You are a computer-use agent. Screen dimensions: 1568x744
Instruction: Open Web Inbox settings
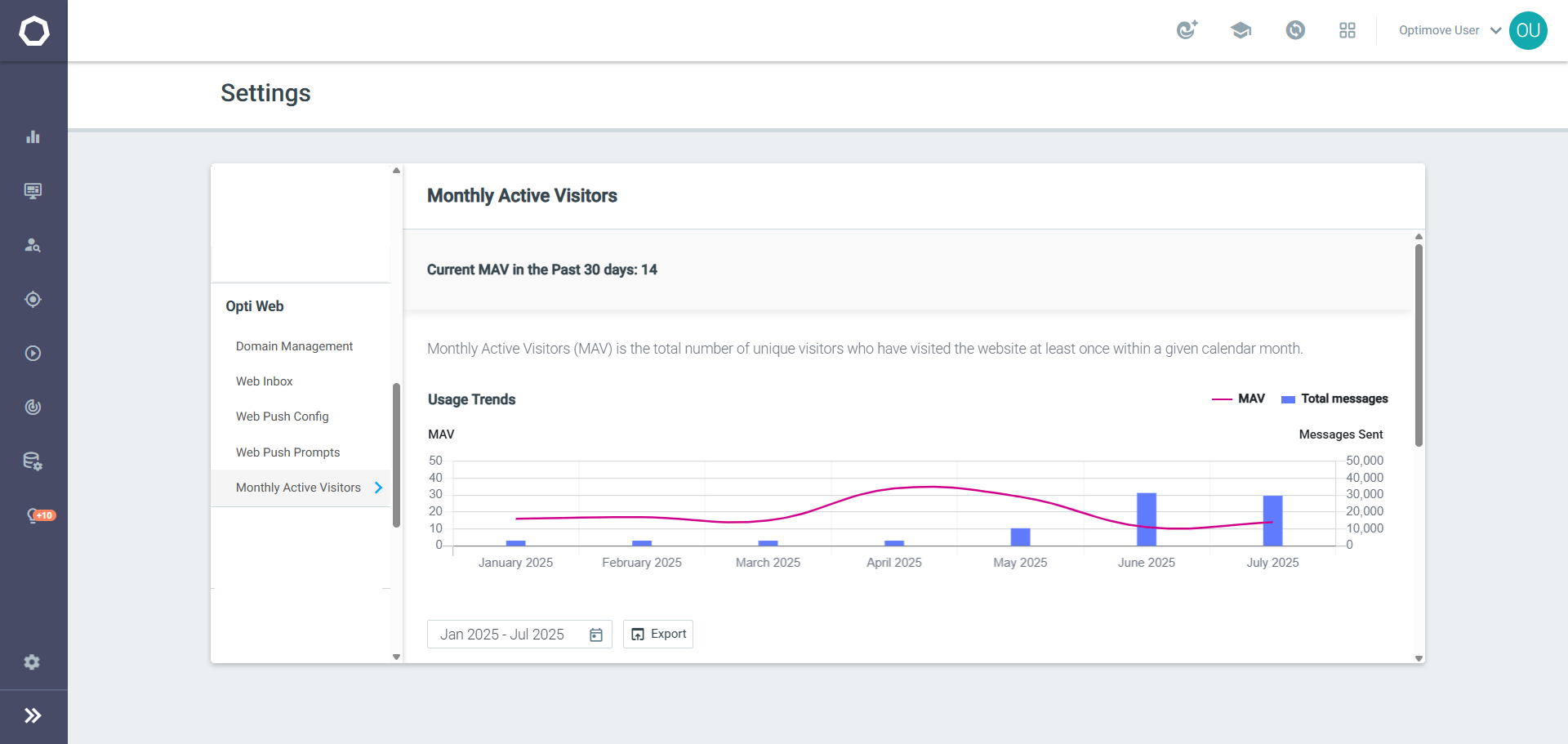pyautogui.click(x=264, y=381)
